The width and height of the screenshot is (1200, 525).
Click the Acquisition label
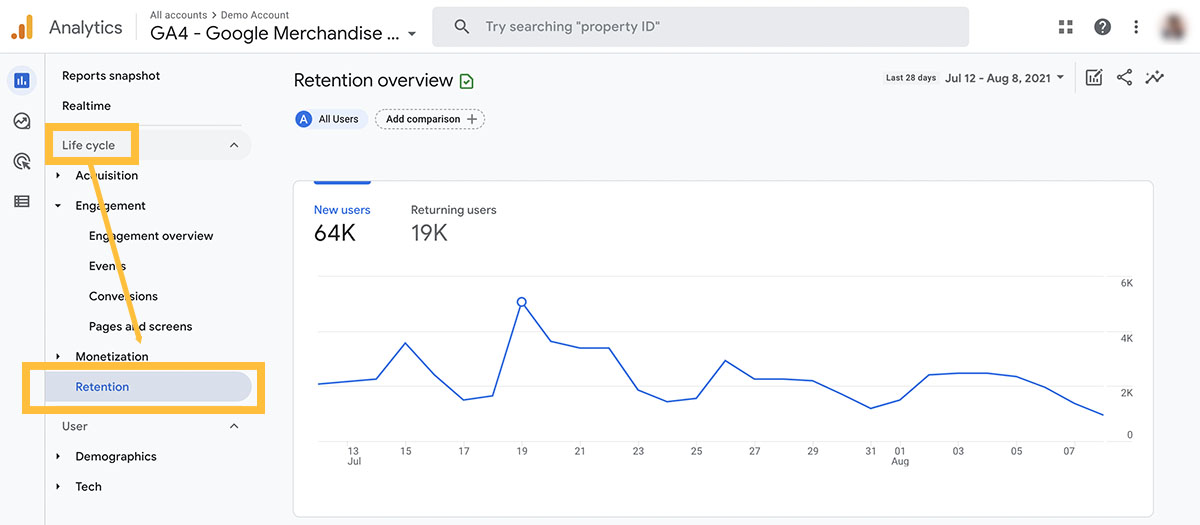pyautogui.click(x=107, y=176)
